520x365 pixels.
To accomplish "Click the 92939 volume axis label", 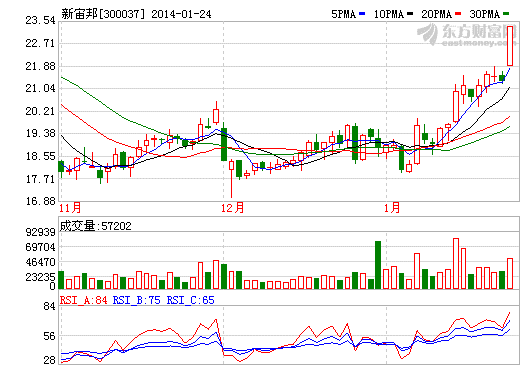I will tap(40, 232).
